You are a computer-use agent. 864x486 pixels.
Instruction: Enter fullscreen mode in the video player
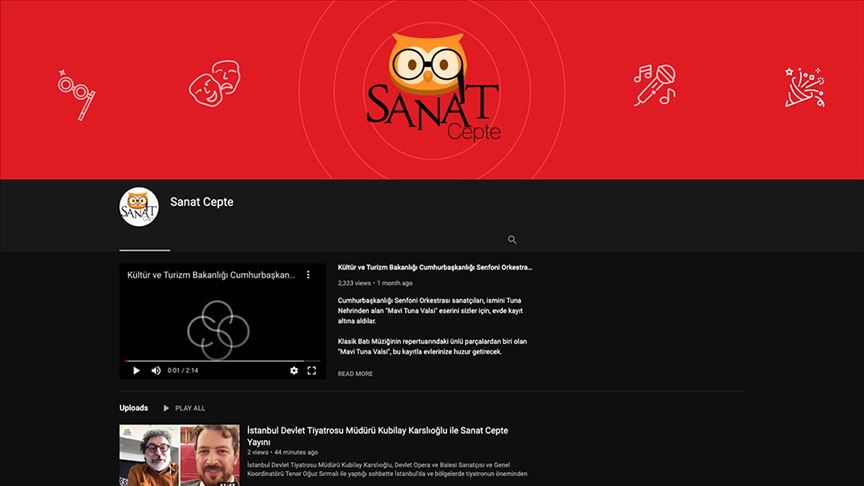pos(312,370)
